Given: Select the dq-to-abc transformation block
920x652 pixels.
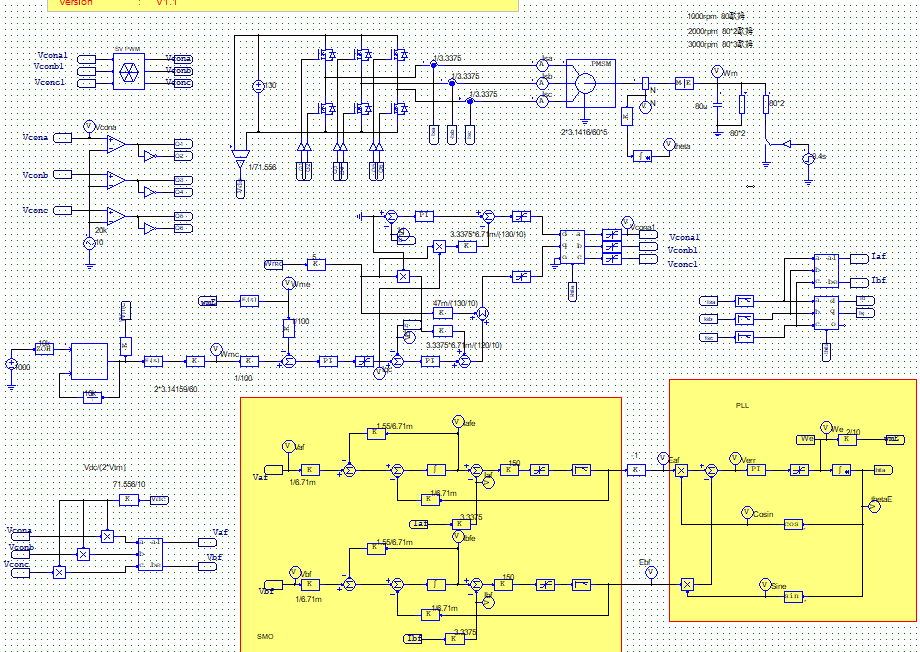Looking at the screenshot, I should (572, 246).
